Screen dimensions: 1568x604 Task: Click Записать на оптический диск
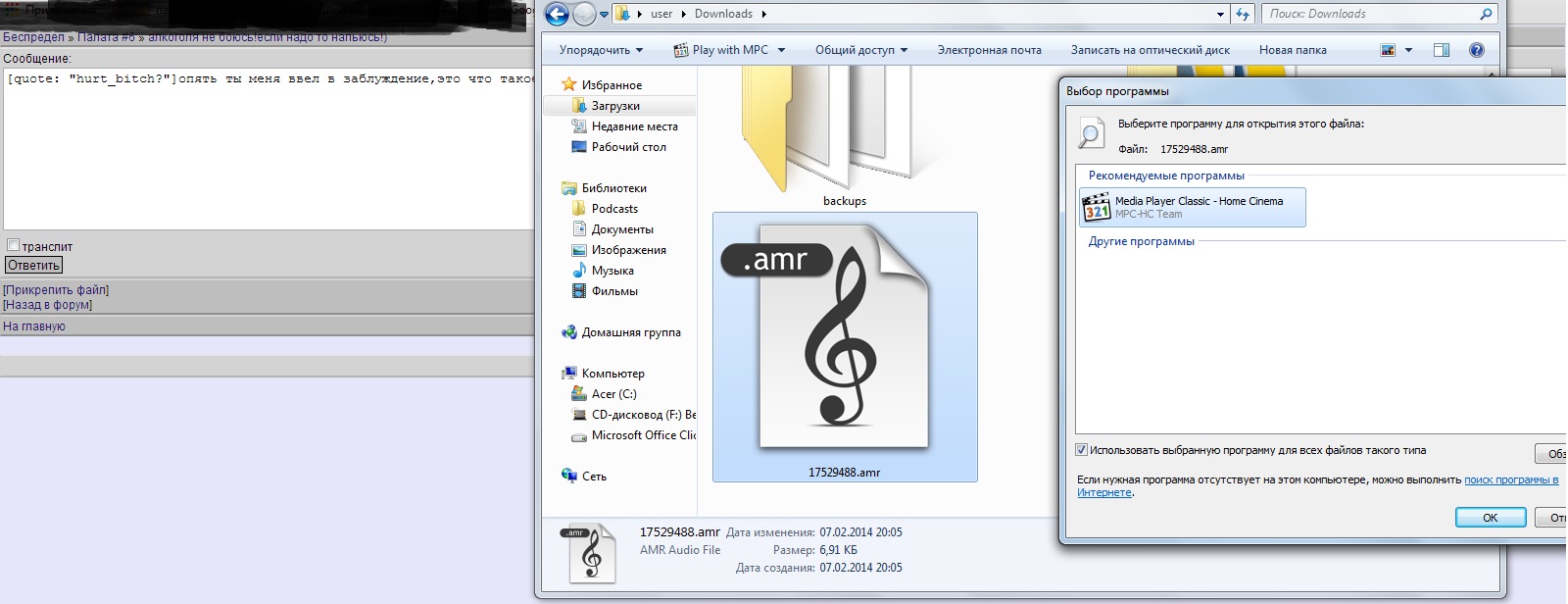pos(1150,50)
